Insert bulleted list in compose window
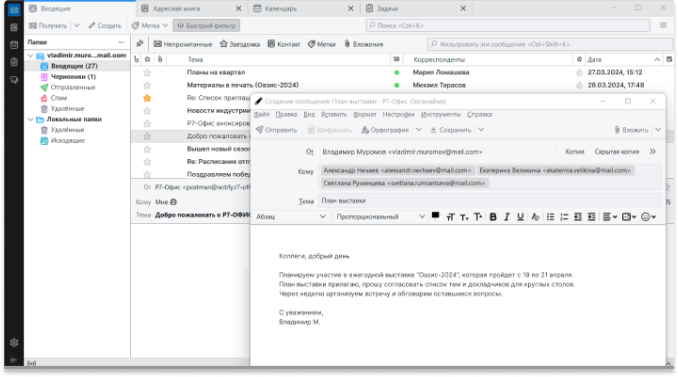Screen dimensions: 678x377 pyautogui.click(x=550, y=217)
